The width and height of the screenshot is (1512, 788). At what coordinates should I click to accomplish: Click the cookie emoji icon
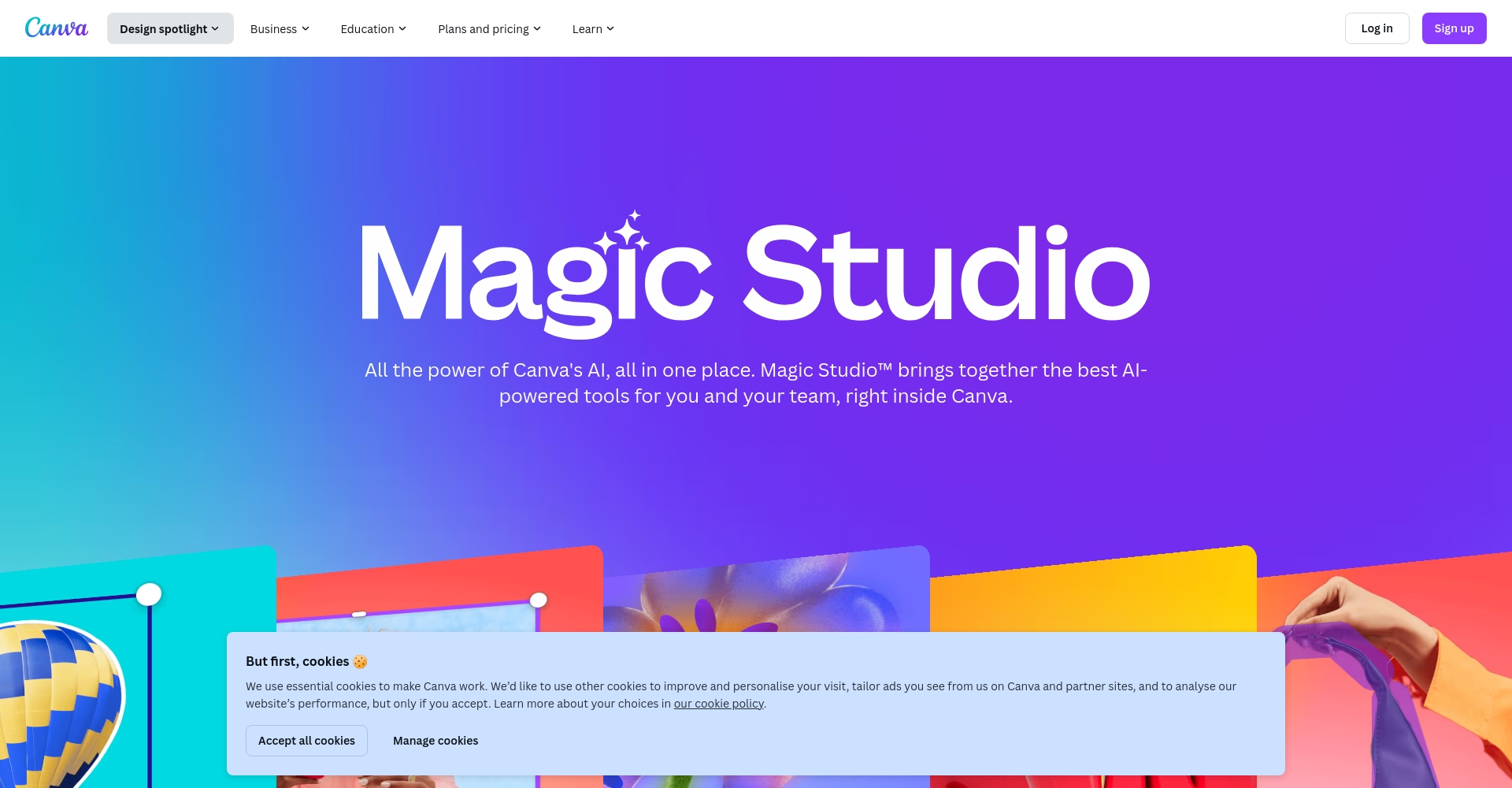(x=360, y=662)
